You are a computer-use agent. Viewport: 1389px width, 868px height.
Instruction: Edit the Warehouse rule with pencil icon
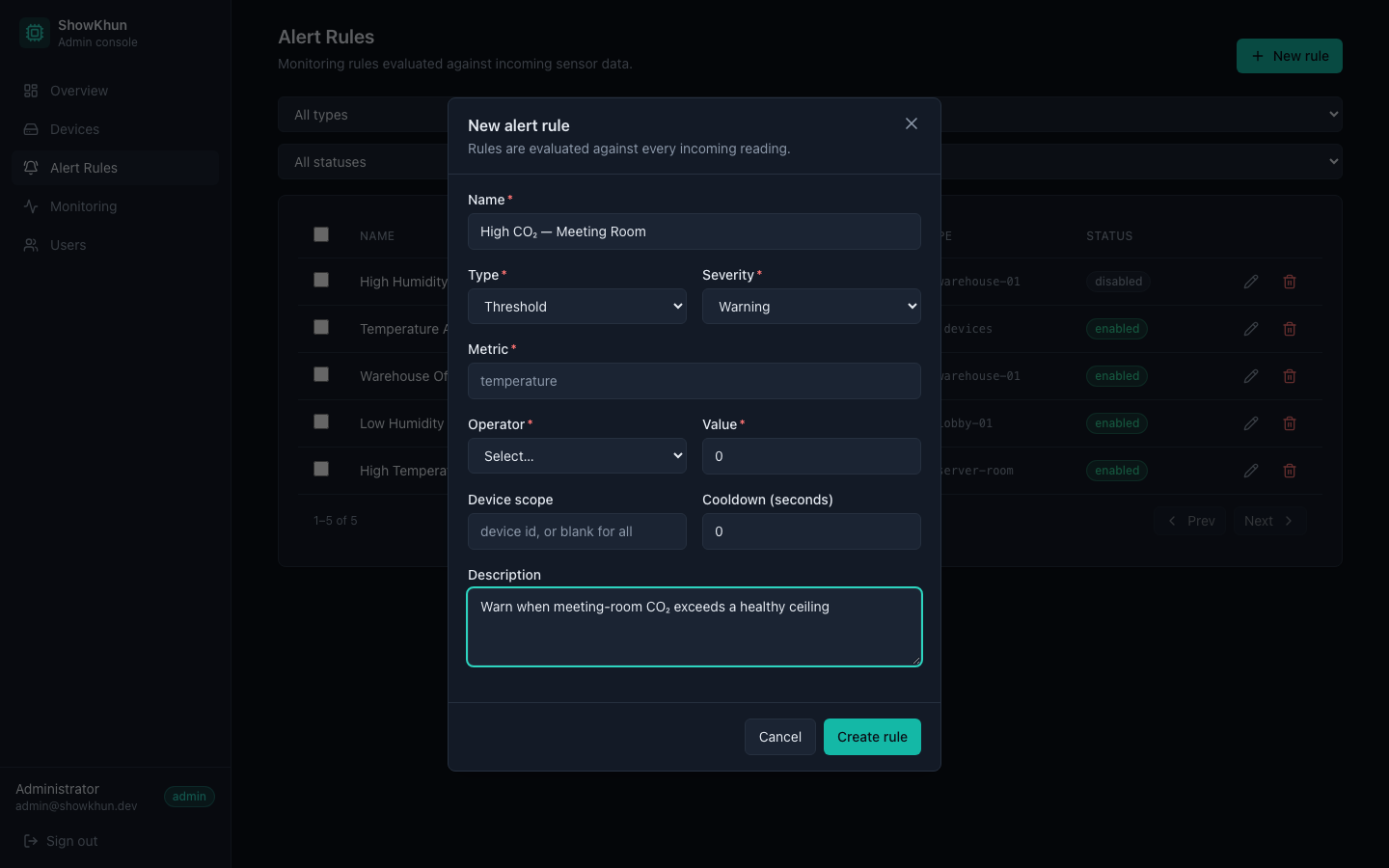click(1251, 376)
